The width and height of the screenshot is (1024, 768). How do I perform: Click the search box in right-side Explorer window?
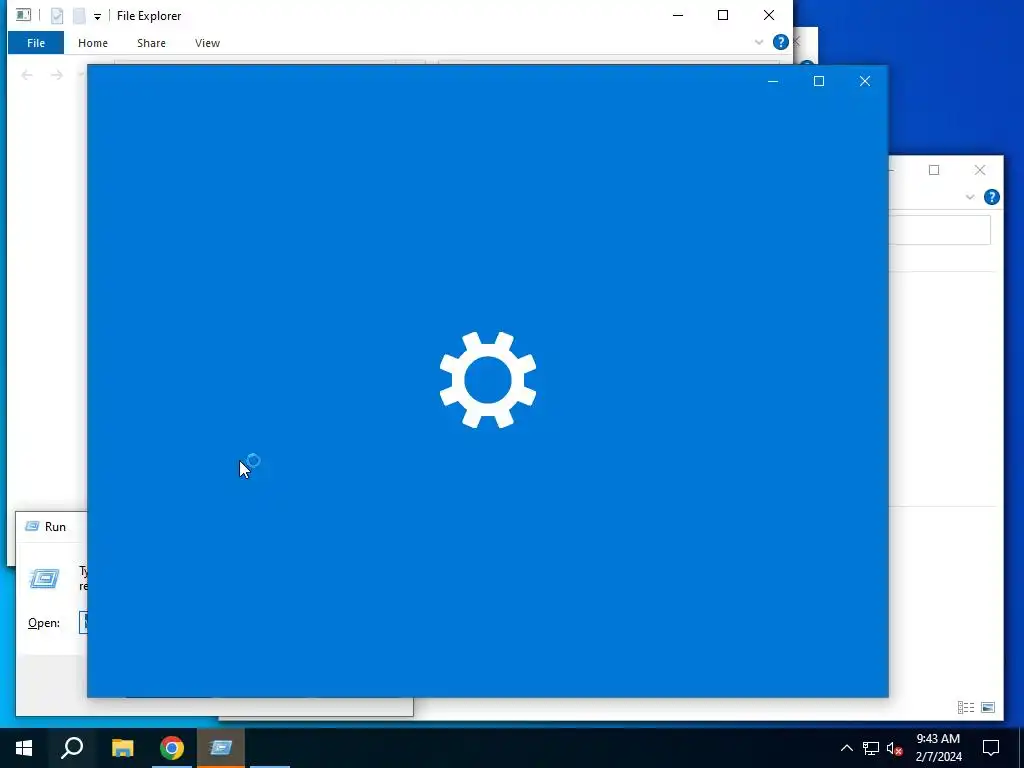tap(940, 230)
